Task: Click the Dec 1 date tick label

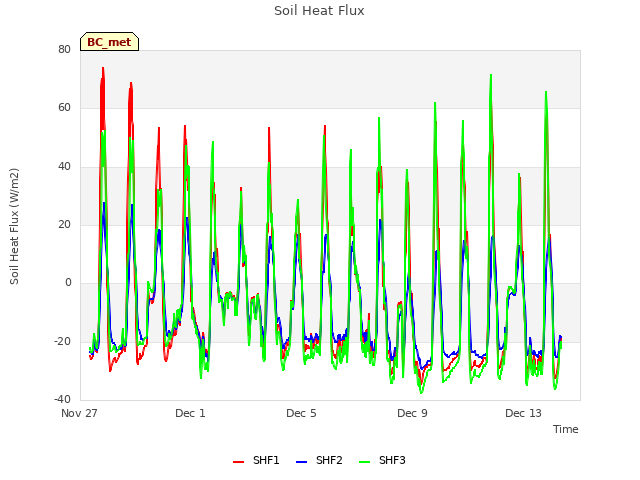Action: [190, 413]
